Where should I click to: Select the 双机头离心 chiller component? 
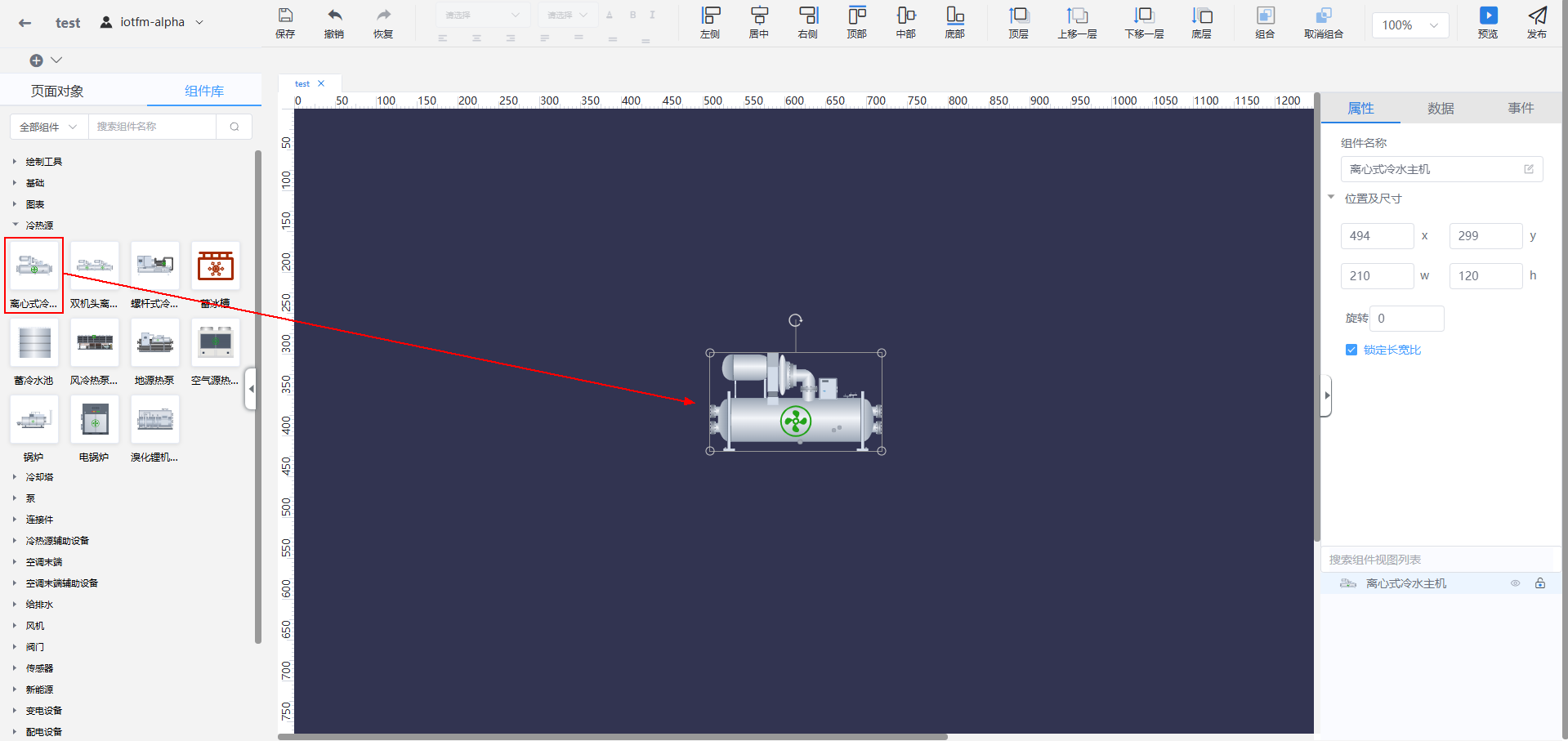[x=95, y=266]
